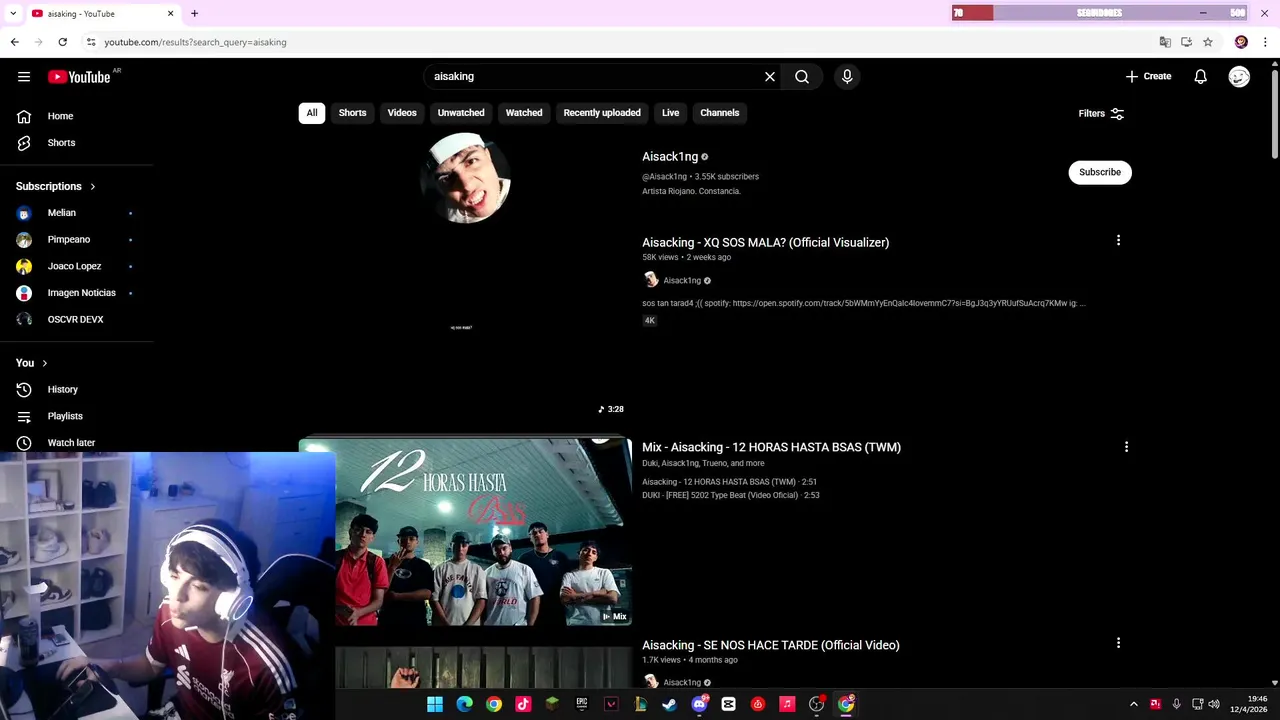Reload the page in Chrome

[x=62, y=42]
